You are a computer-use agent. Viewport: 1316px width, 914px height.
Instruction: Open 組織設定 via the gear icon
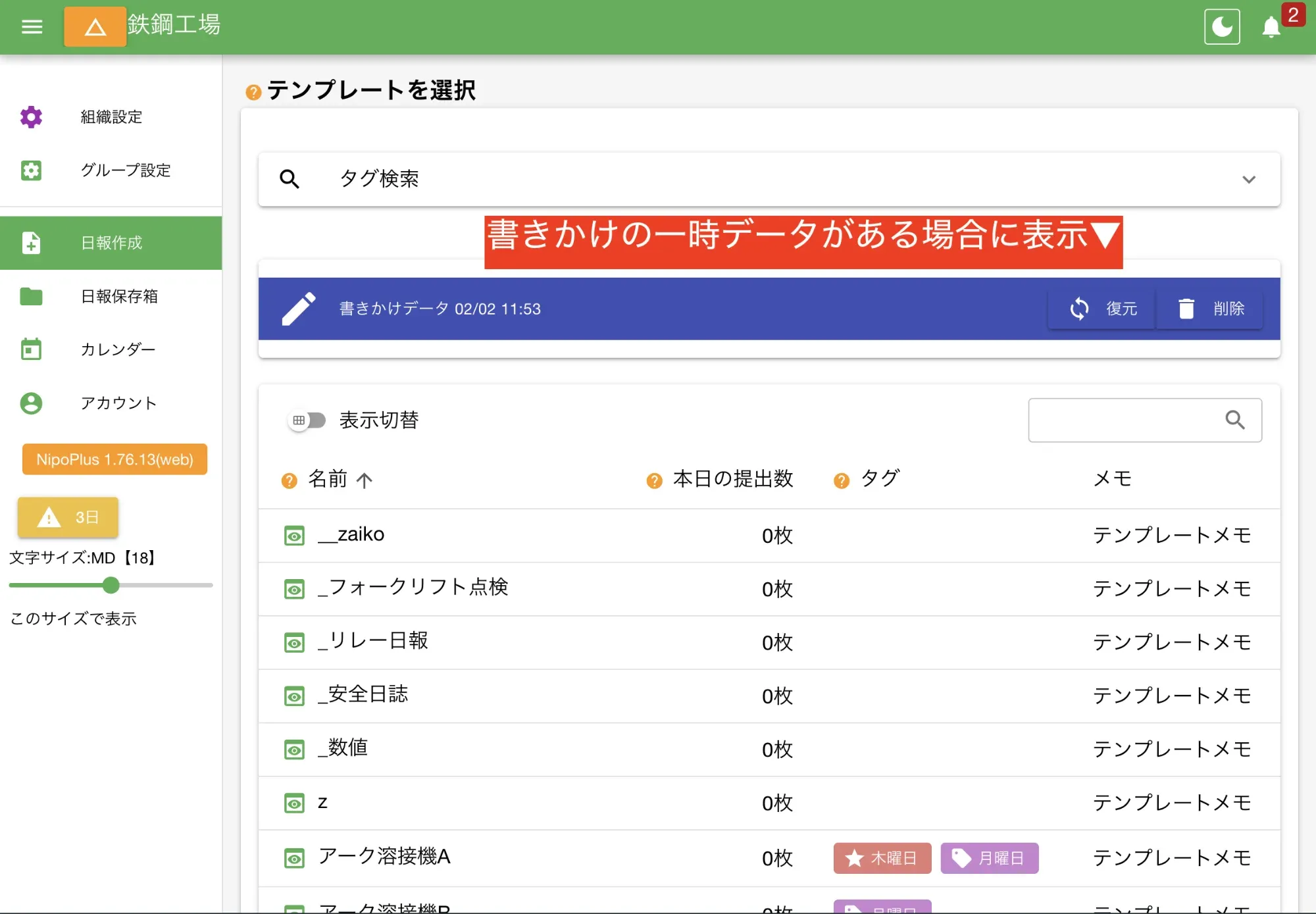[x=31, y=116]
